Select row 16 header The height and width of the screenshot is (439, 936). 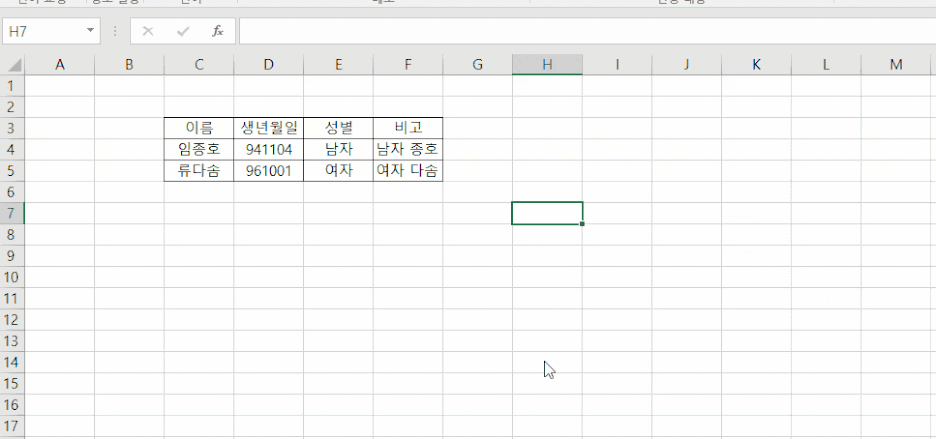coord(12,405)
